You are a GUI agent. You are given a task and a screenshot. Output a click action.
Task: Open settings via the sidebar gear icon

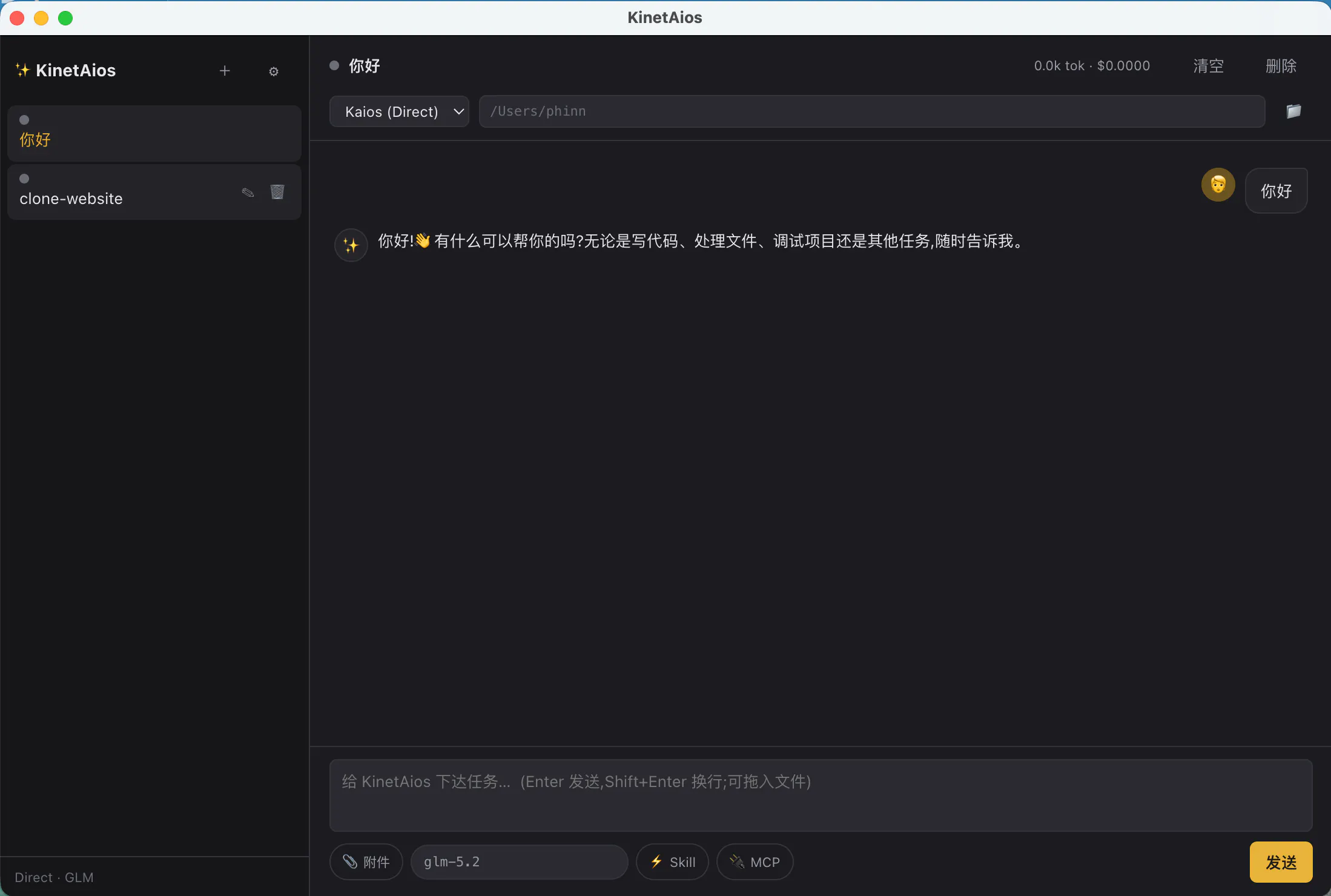(x=274, y=71)
